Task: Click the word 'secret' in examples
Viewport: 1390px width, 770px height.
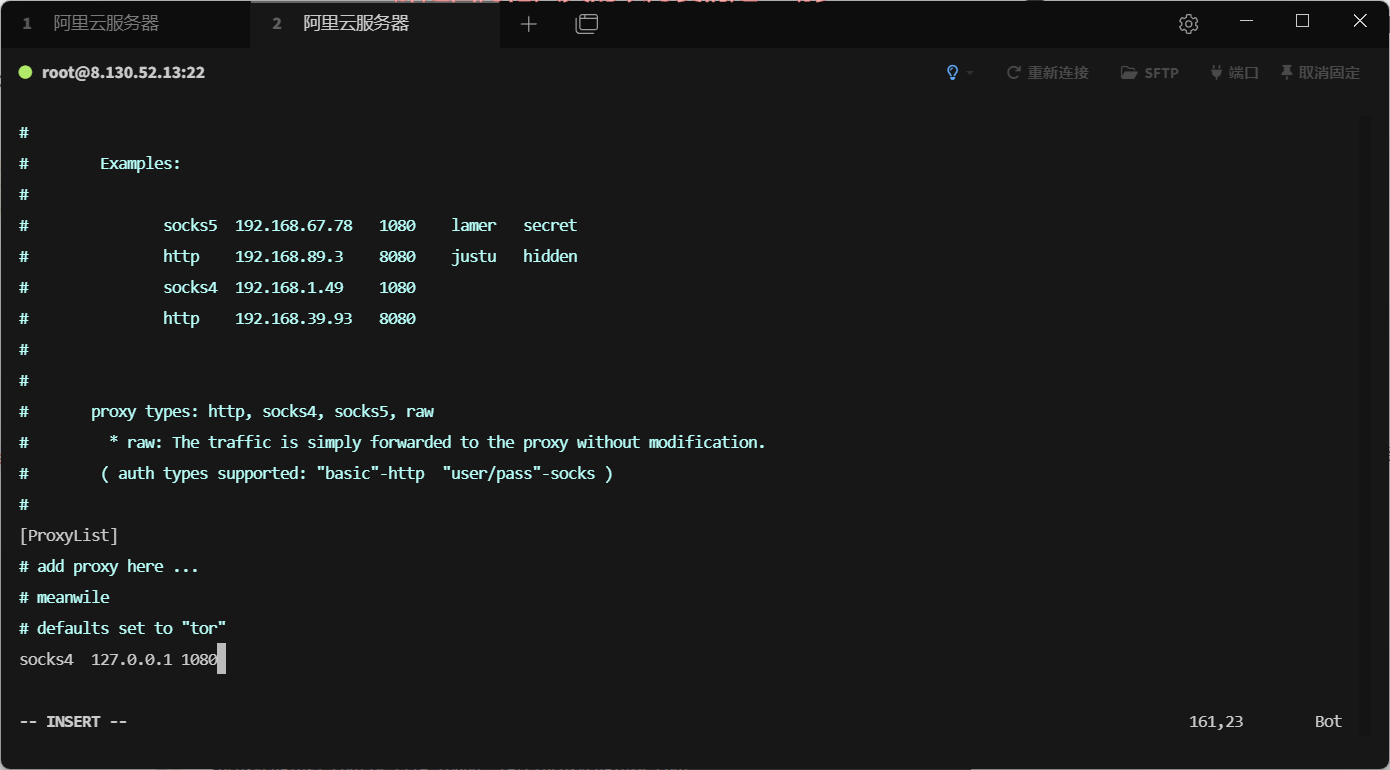Action: point(550,225)
